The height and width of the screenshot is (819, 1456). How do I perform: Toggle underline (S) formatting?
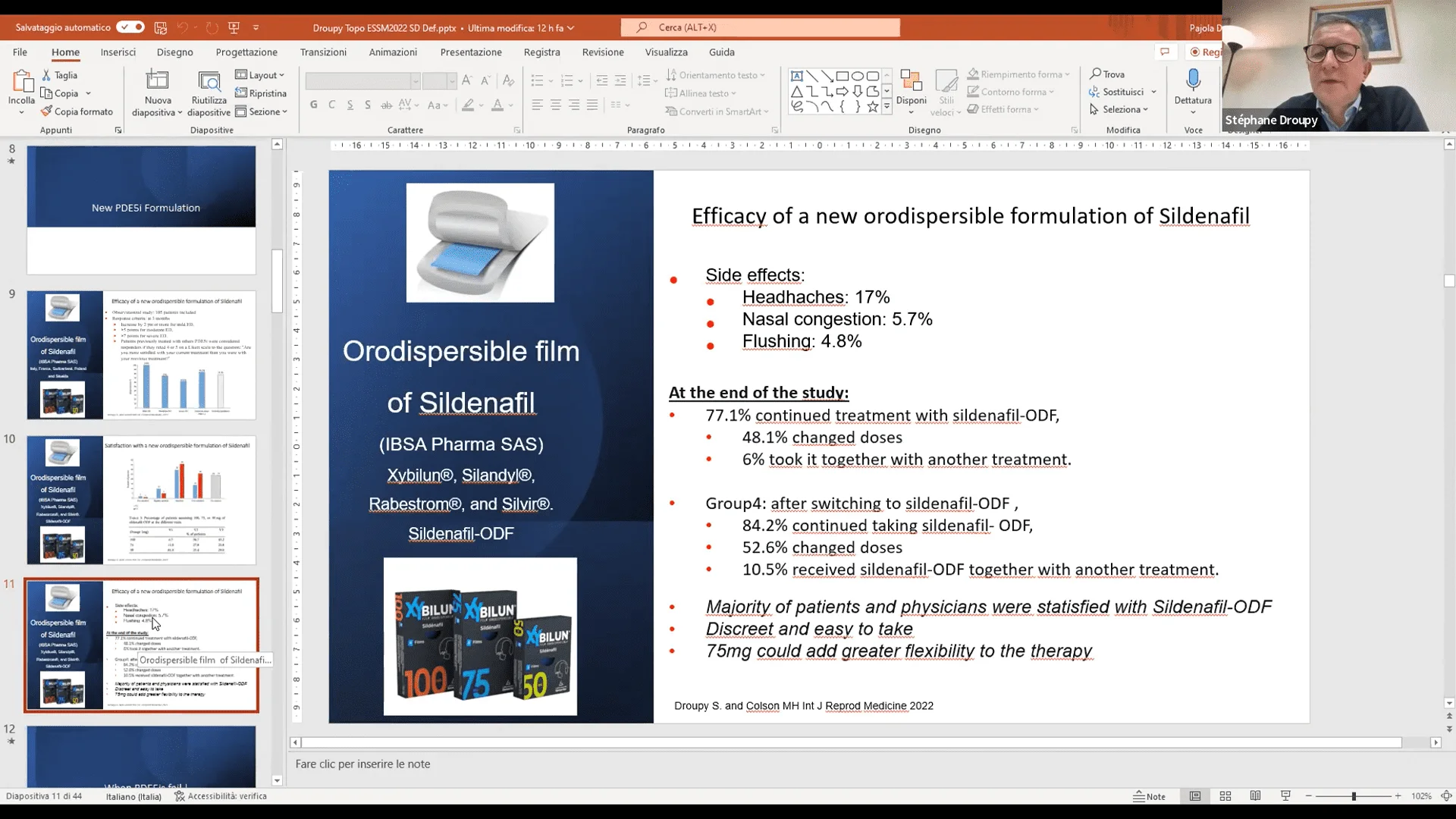point(350,105)
